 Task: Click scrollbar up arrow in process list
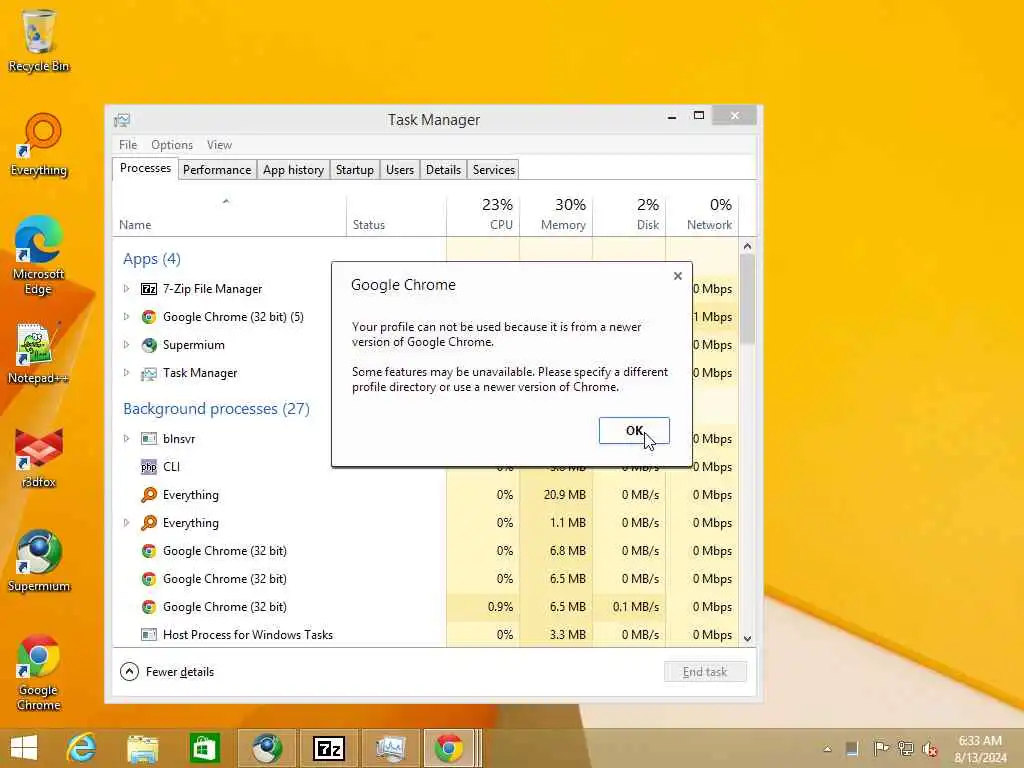[x=748, y=246]
